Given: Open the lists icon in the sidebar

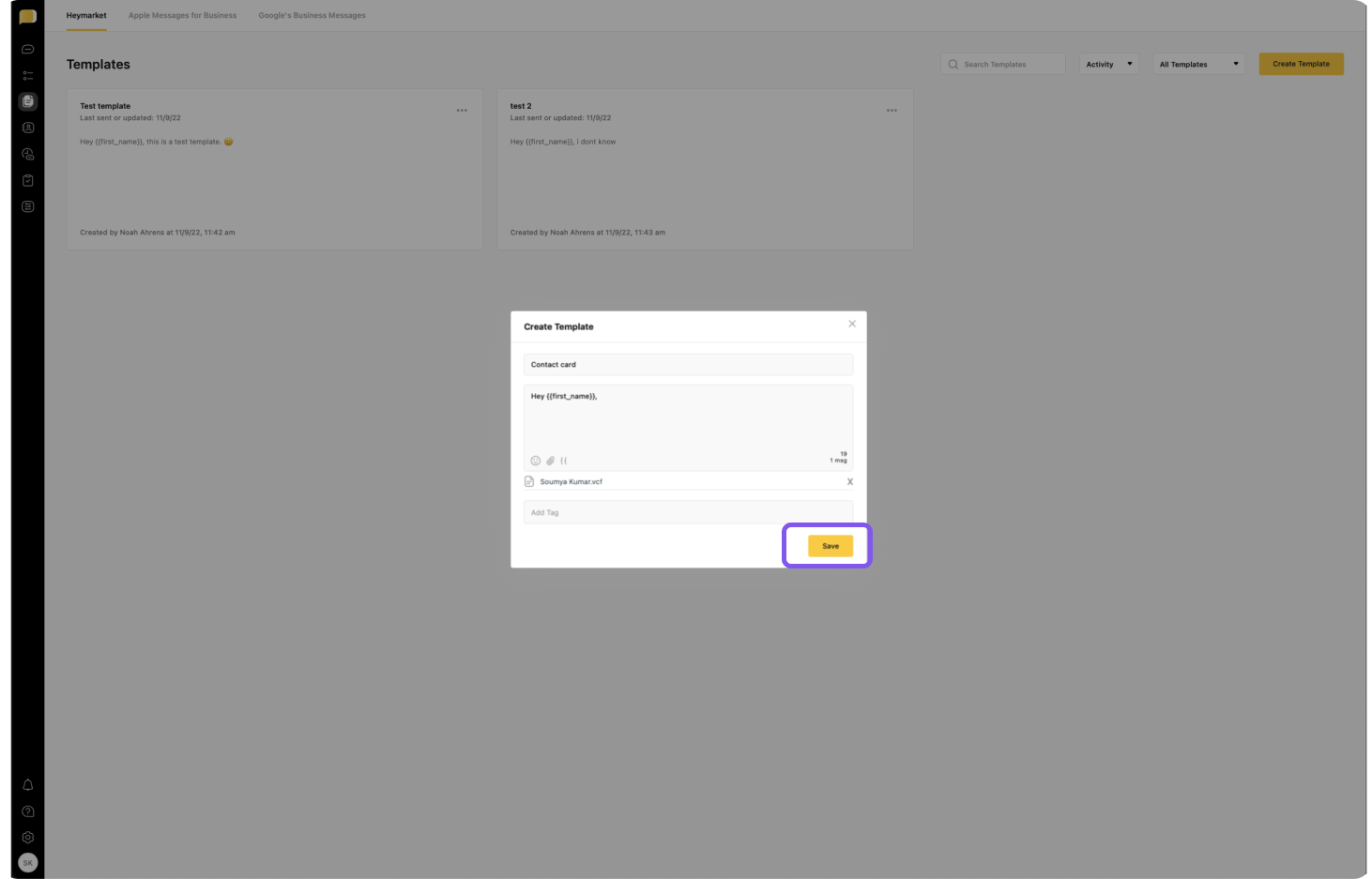Looking at the screenshot, I should pyautogui.click(x=28, y=75).
